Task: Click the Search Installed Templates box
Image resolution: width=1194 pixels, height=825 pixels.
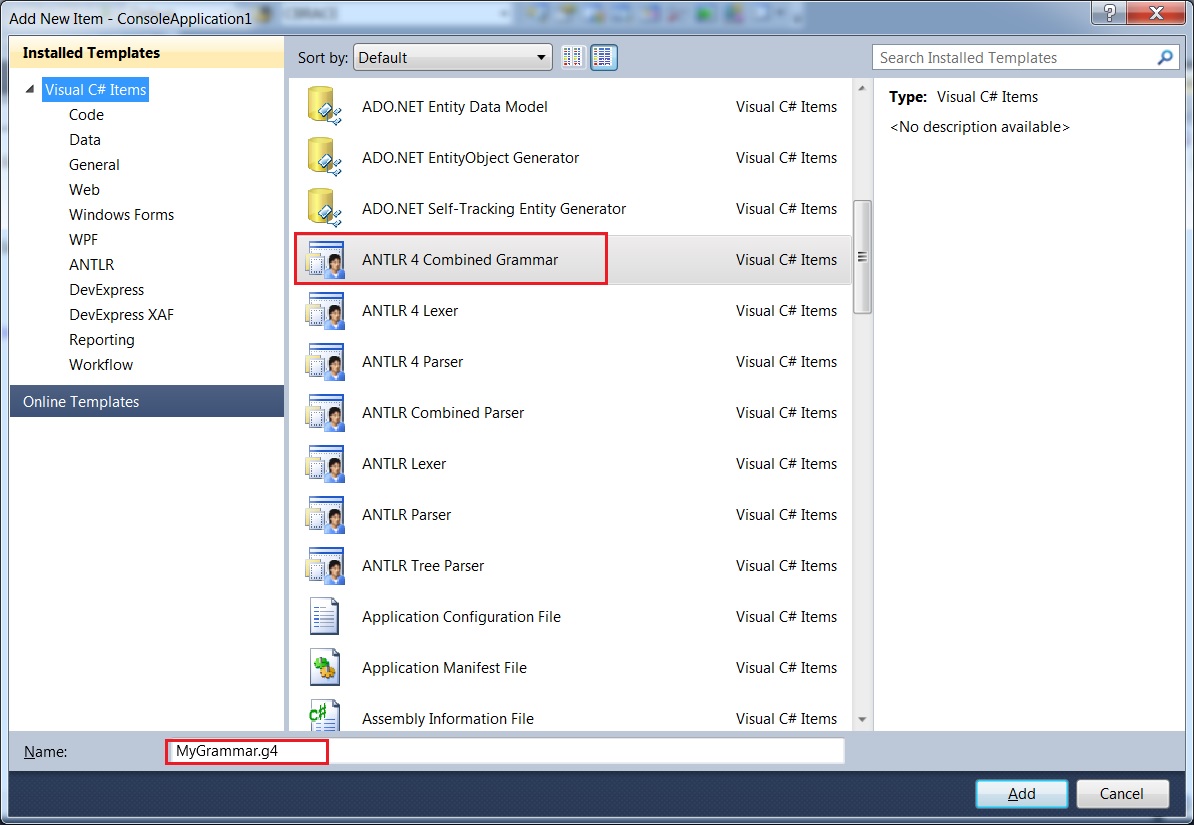Action: (x=1025, y=57)
